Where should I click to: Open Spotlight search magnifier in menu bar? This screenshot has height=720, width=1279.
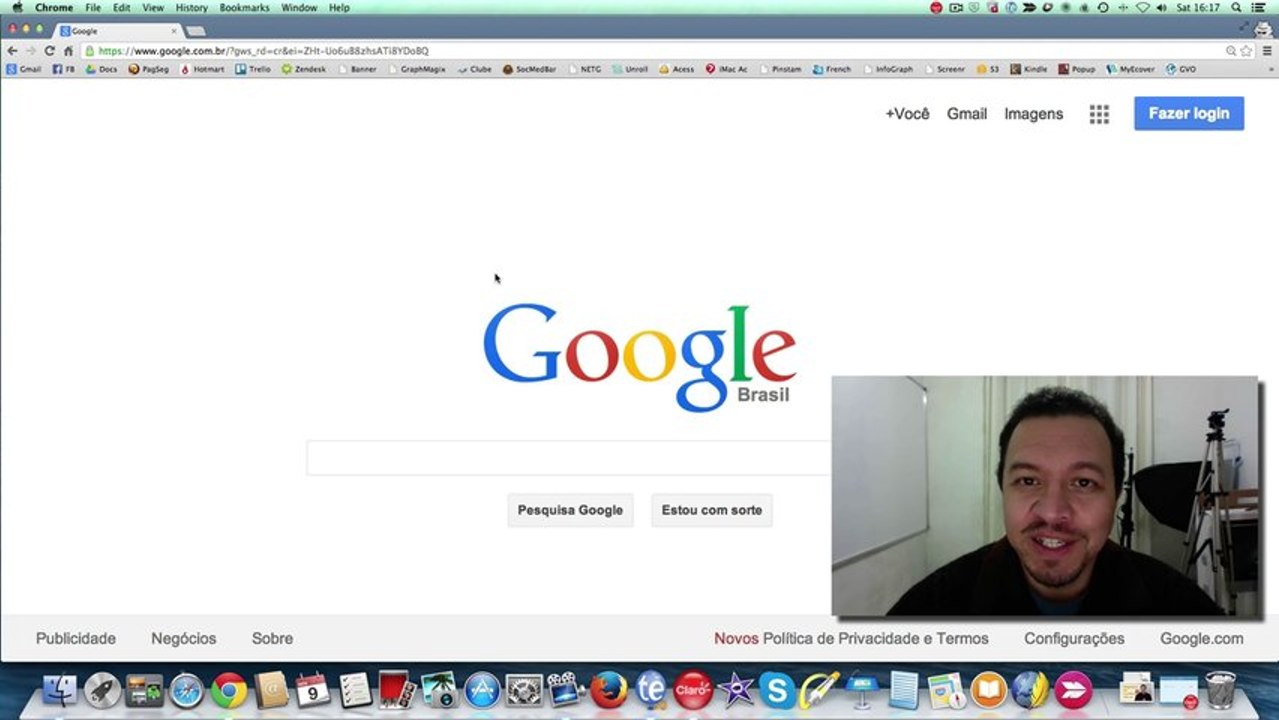(1237, 7)
